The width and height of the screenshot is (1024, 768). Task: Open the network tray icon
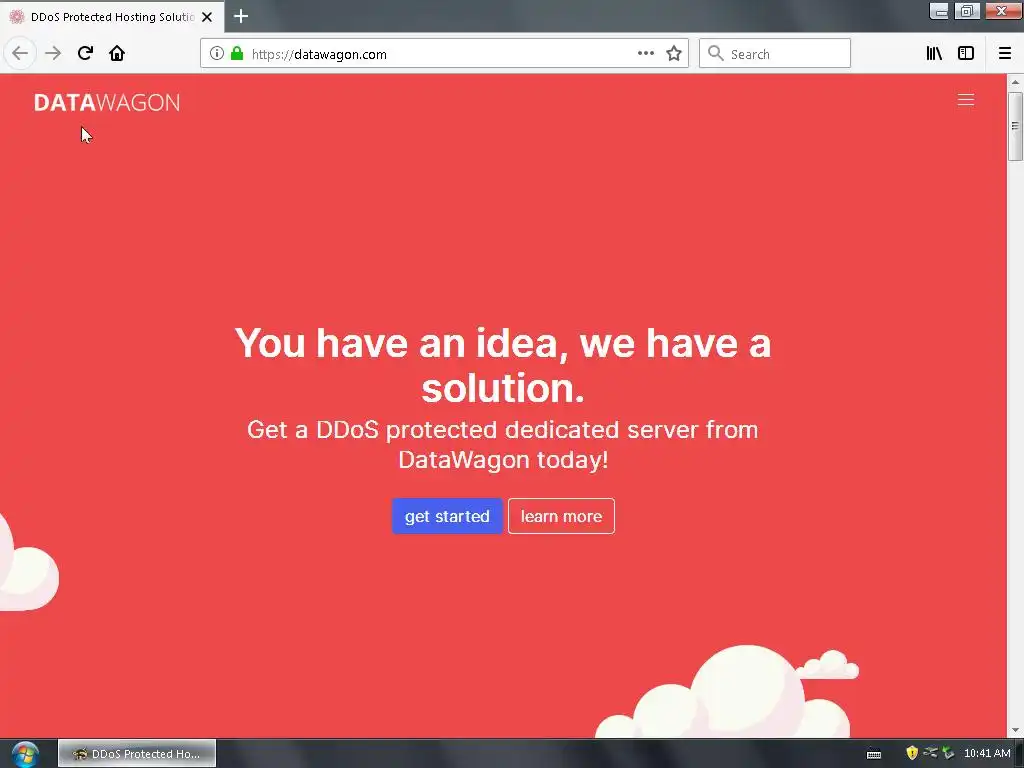point(930,753)
